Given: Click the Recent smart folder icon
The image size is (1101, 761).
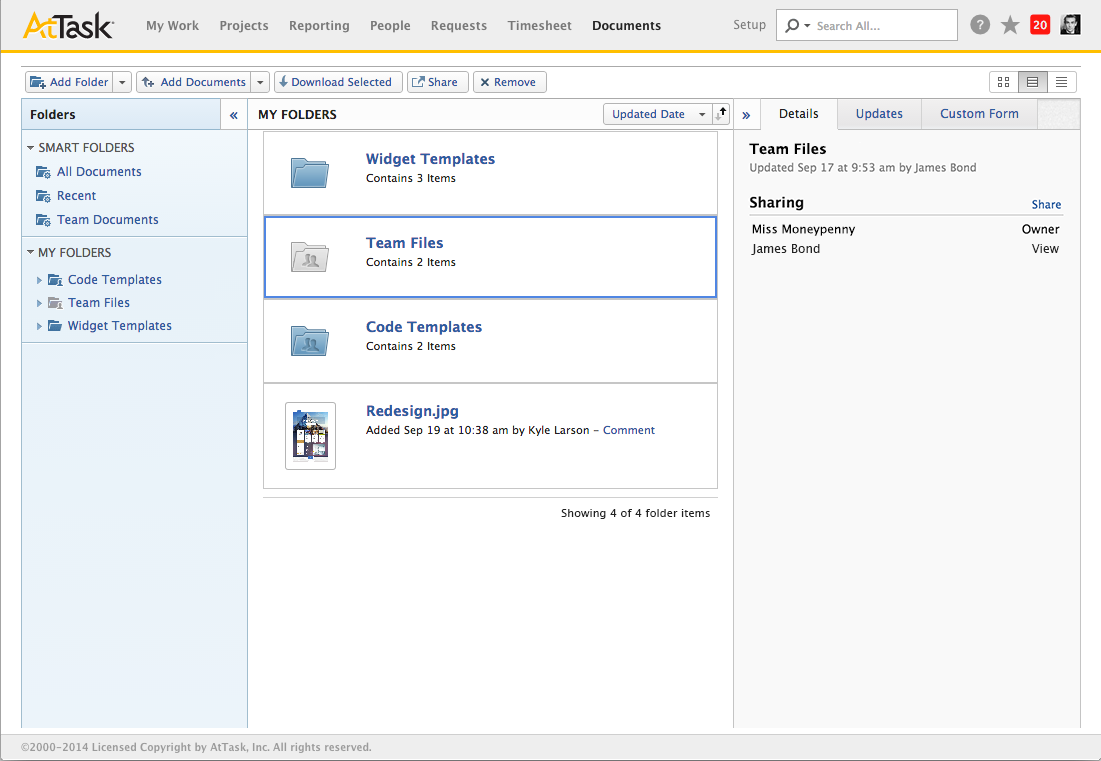Looking at the screenshot, I should tap(44, 196).
